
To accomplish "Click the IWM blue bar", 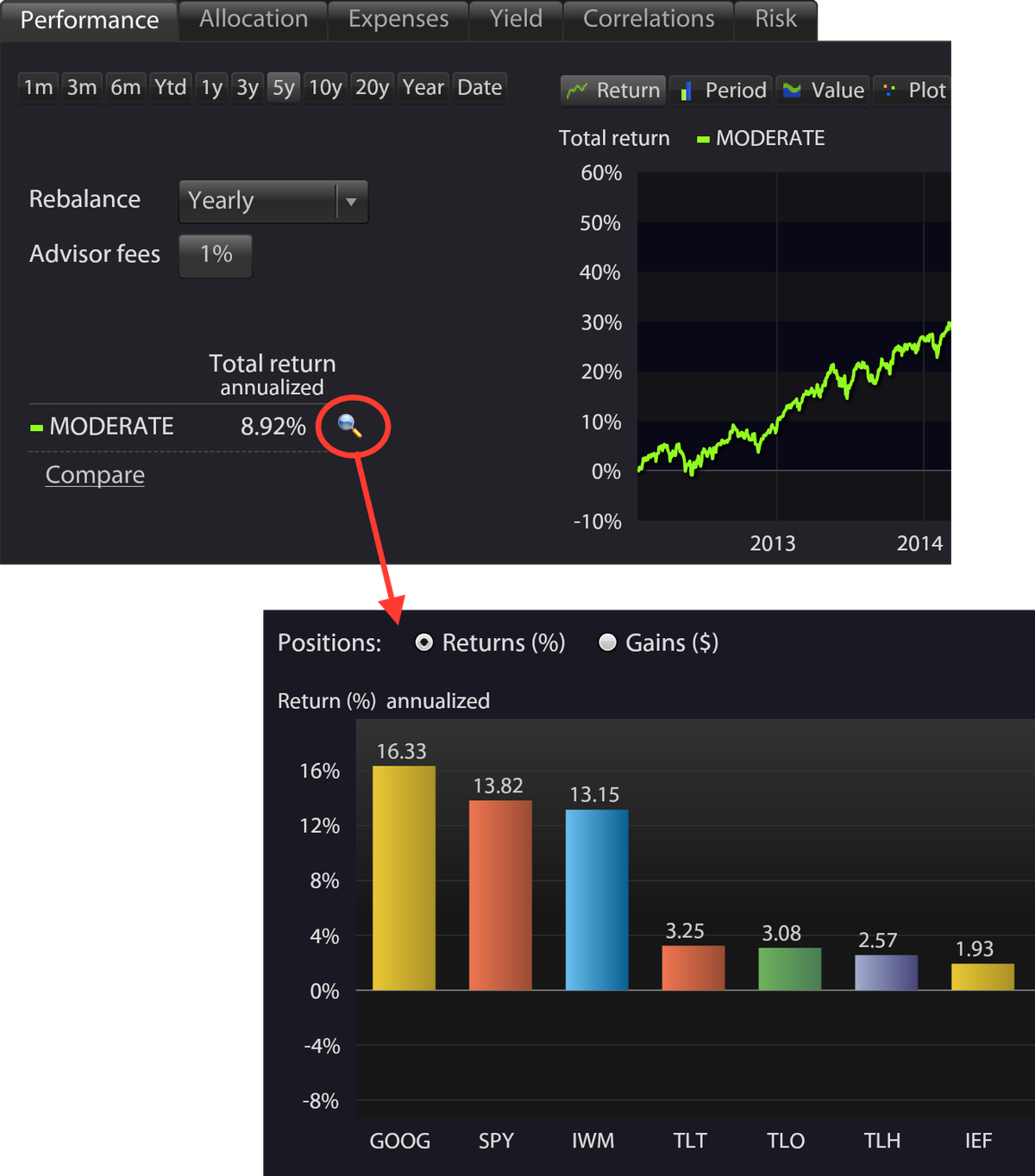I will coord(597,899).
